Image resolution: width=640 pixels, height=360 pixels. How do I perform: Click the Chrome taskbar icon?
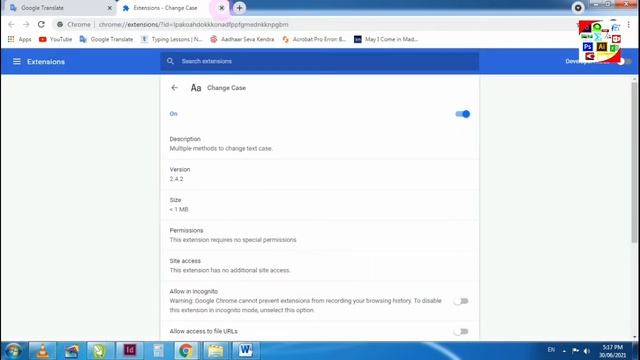pyautogui.click(x=186, y=351)
